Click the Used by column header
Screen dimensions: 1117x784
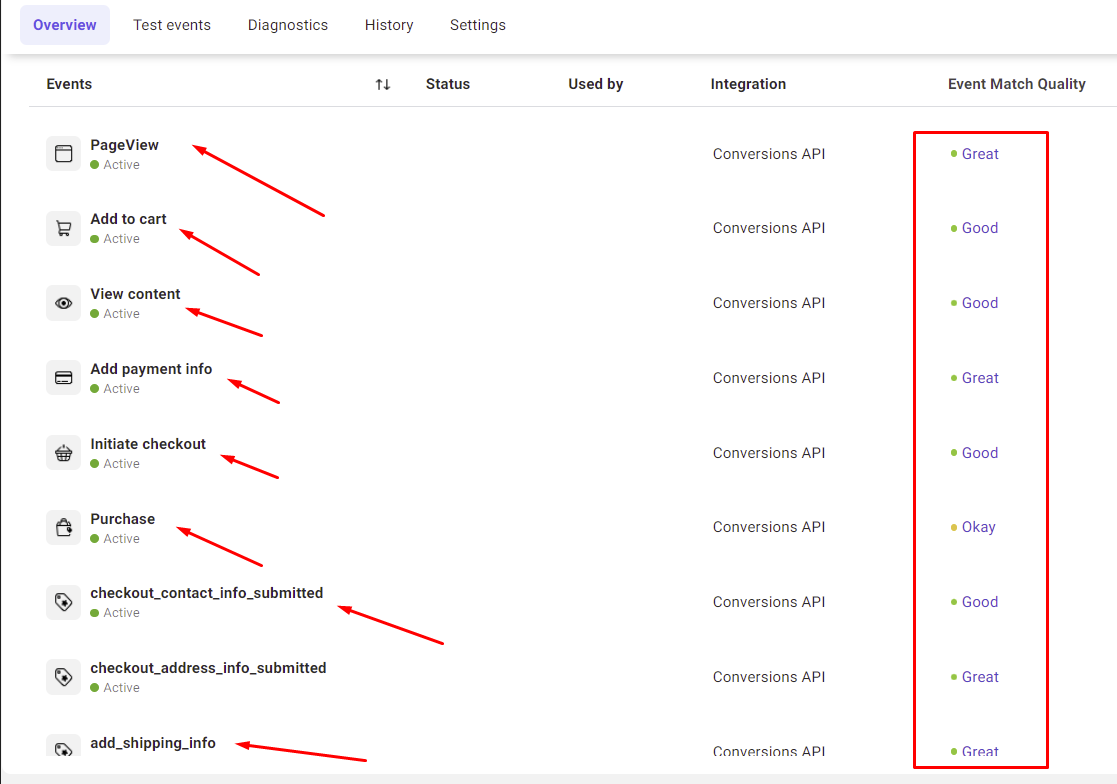pyautogui.click(x=596, y=84)
